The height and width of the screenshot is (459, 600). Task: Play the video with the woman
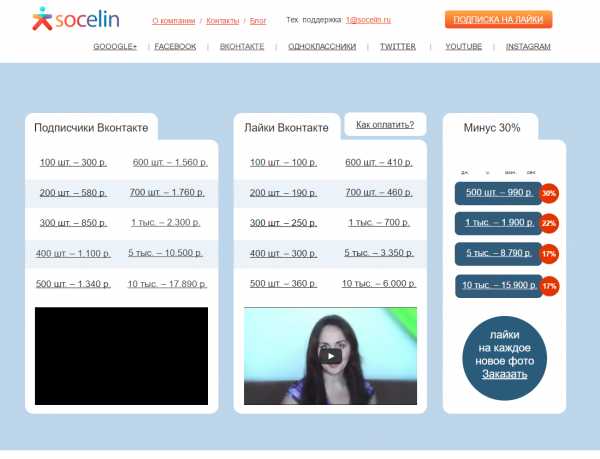click(331, 356)
